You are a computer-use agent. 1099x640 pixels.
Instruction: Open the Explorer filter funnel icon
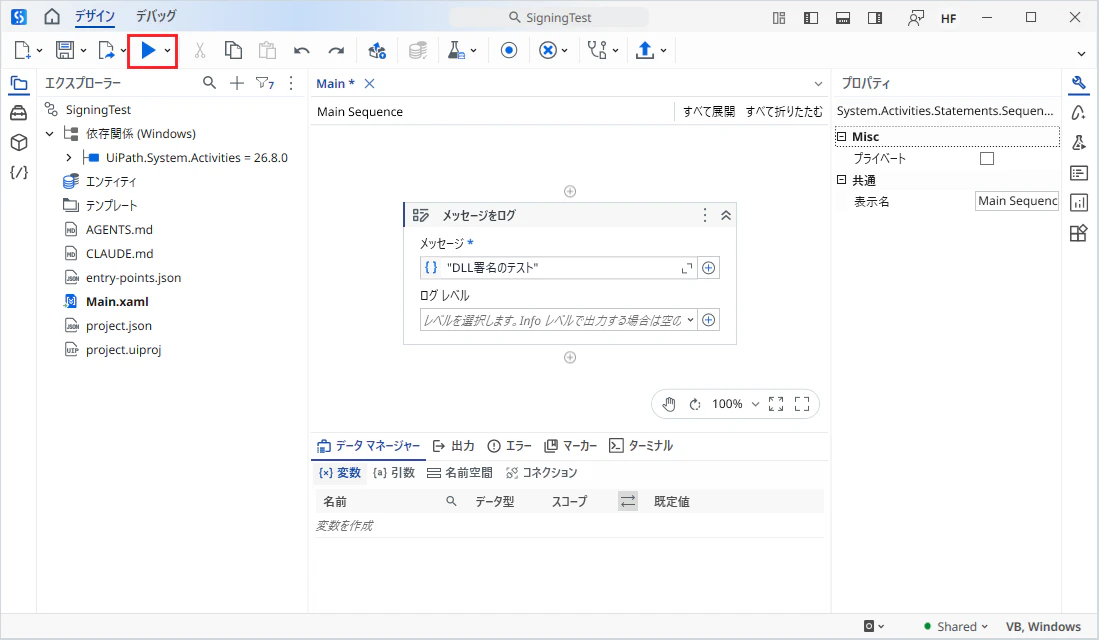point(265,83)
